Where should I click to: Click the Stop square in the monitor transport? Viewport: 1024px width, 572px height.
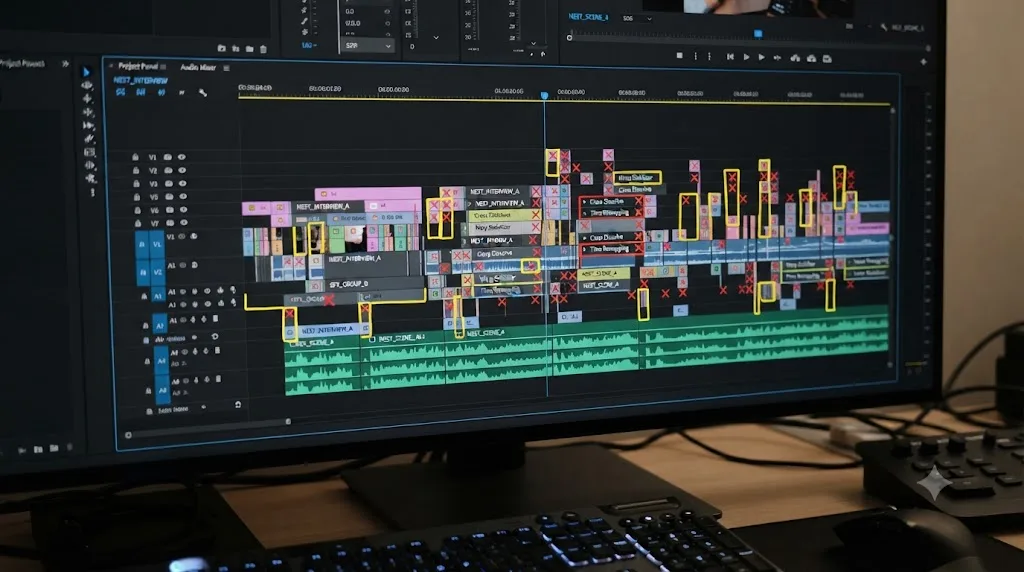coord(680,56)
